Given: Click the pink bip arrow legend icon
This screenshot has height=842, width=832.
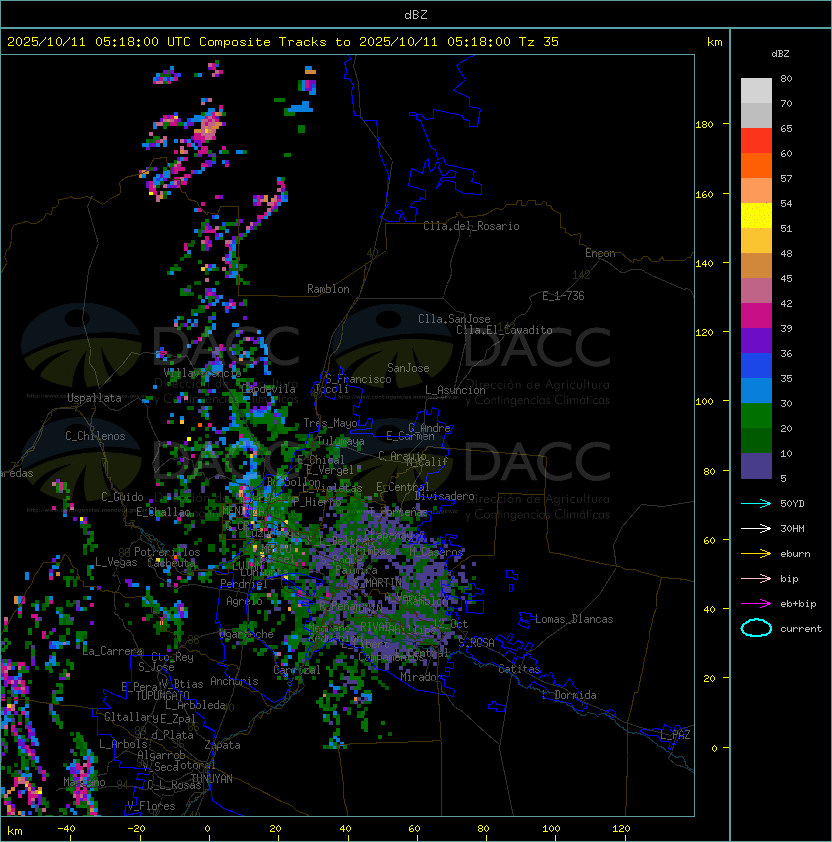Looking at the screenshot, I should (x=756, y=578).
